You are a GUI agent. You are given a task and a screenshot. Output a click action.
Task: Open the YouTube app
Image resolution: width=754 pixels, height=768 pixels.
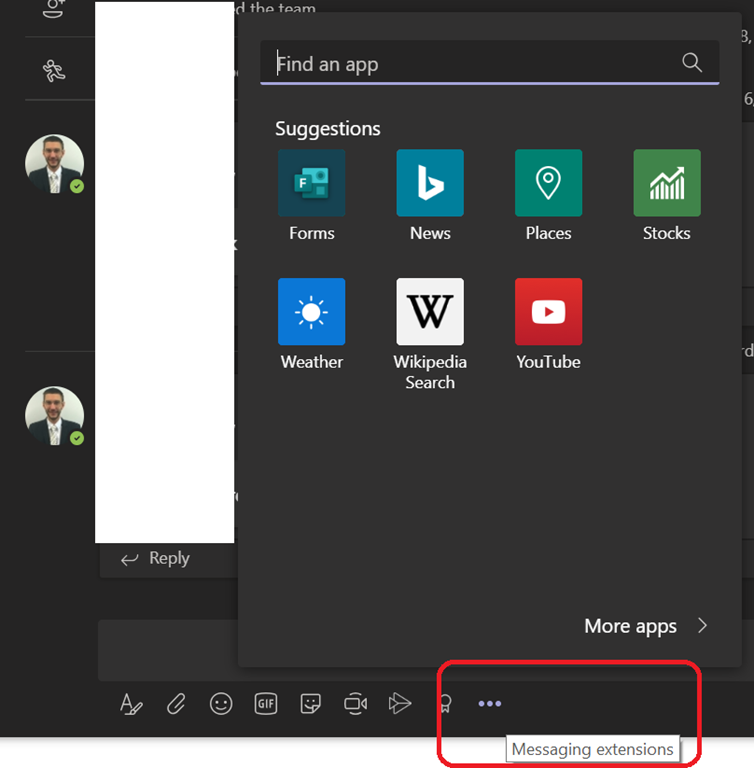point(548,312)
